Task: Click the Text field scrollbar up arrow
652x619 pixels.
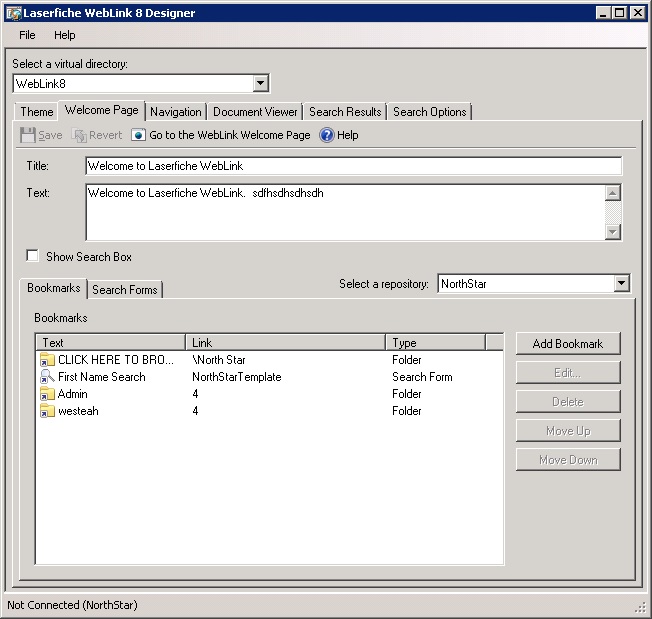Action: pos(613,192)
